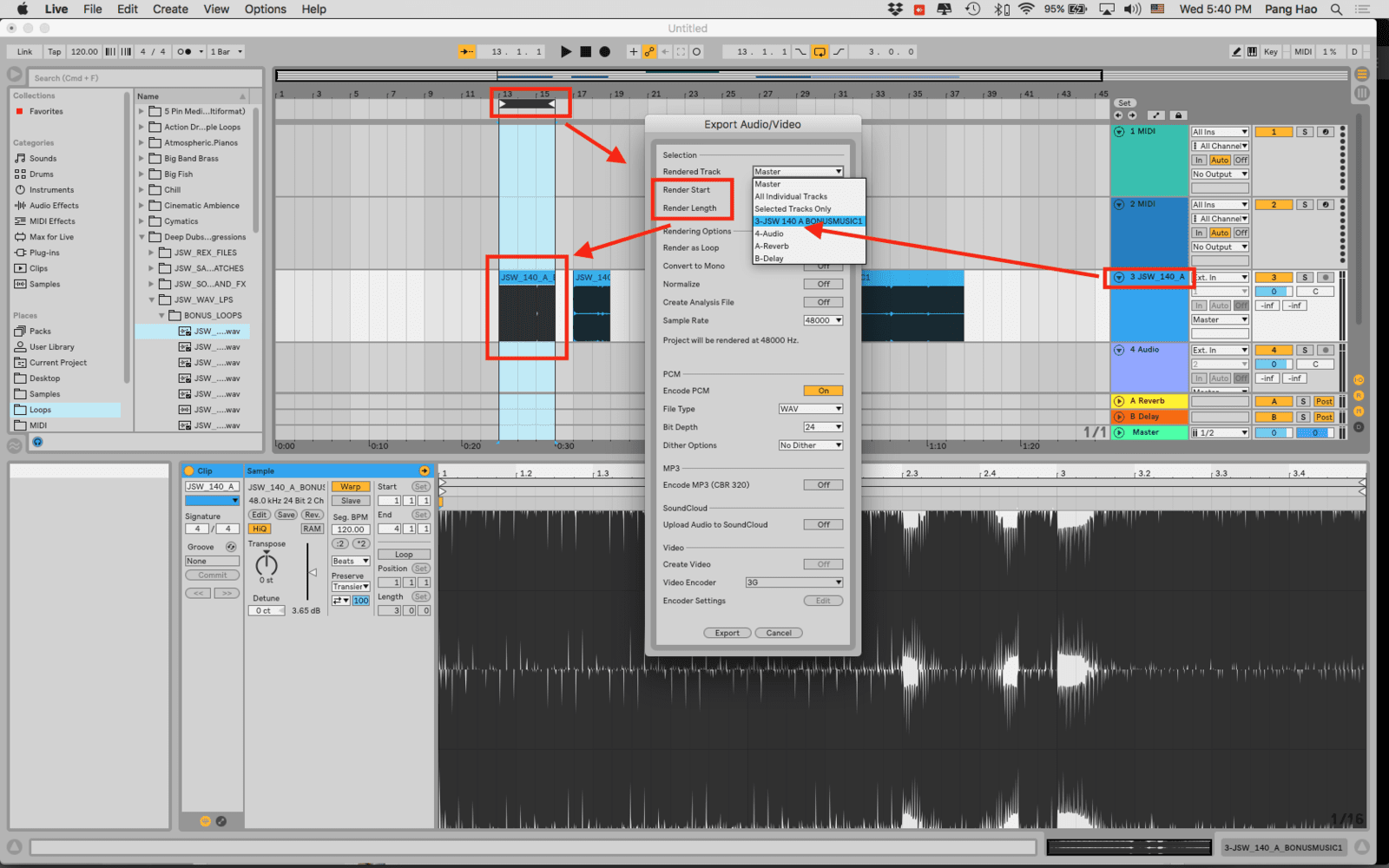Toggle Upload Audio to SoundCloud
Screen dimensions: 1389x868
coord(823,525)
